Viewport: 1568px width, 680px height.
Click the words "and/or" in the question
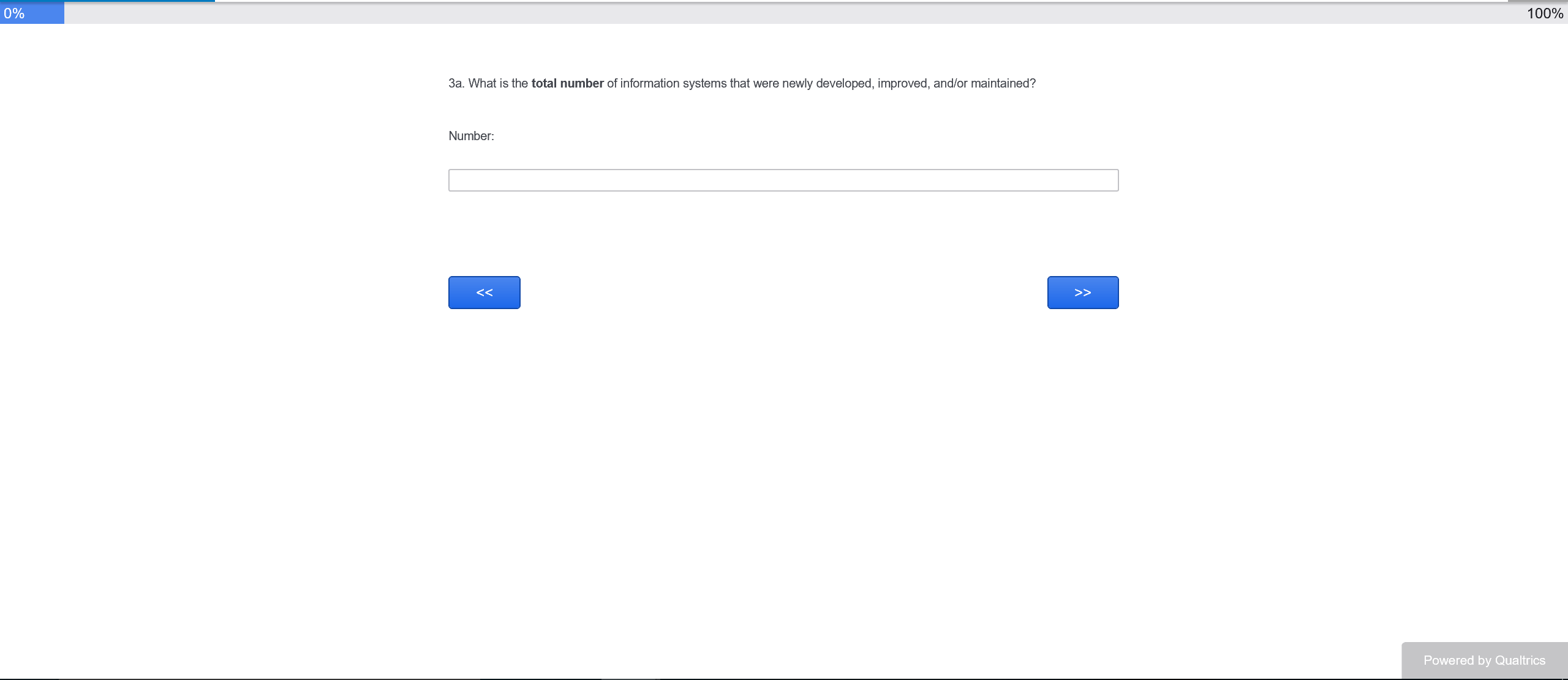950,83
